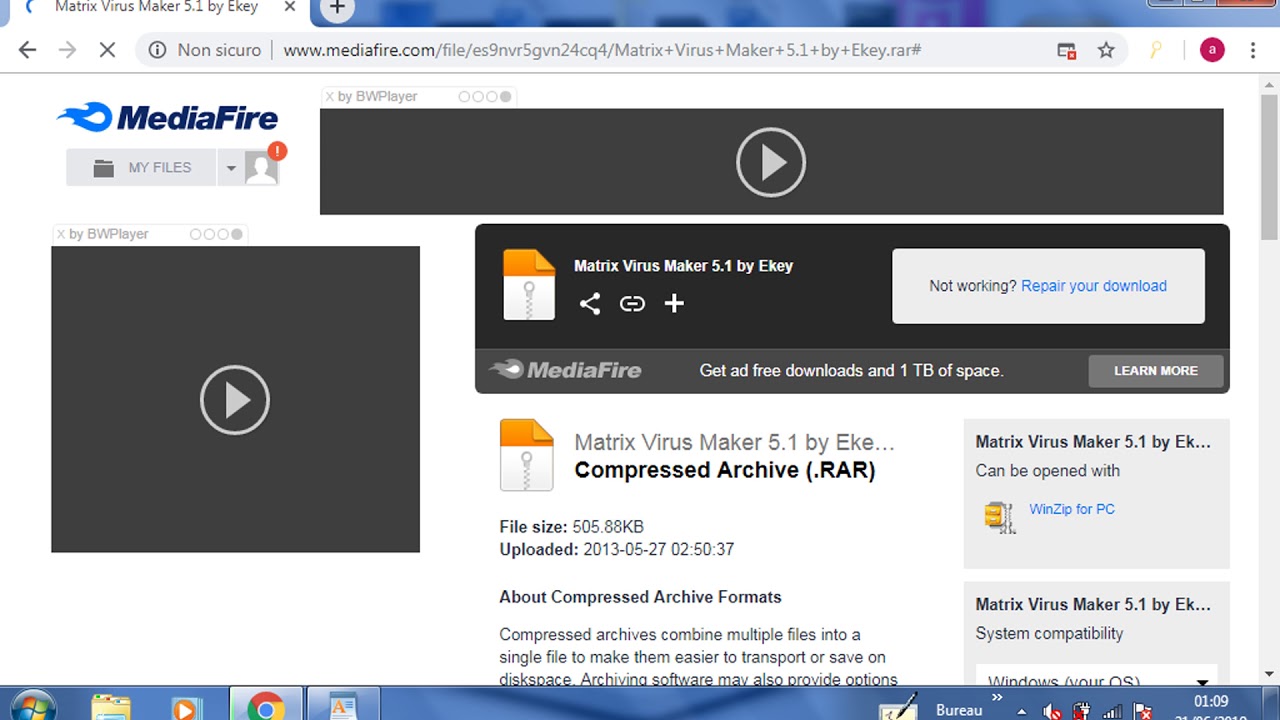Close the top BWPlayer ad with X
Screen dimensions: 1280x720
329,96
